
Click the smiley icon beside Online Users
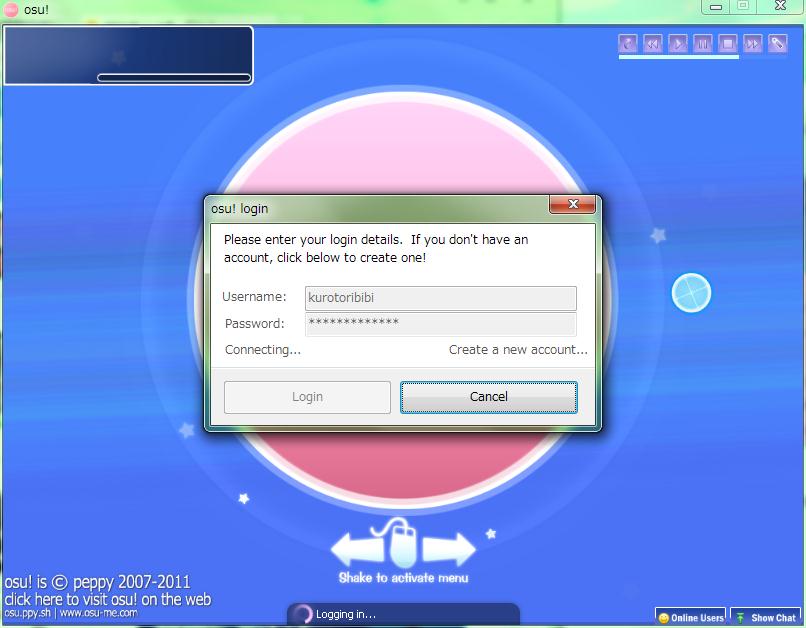coord(664,618)
